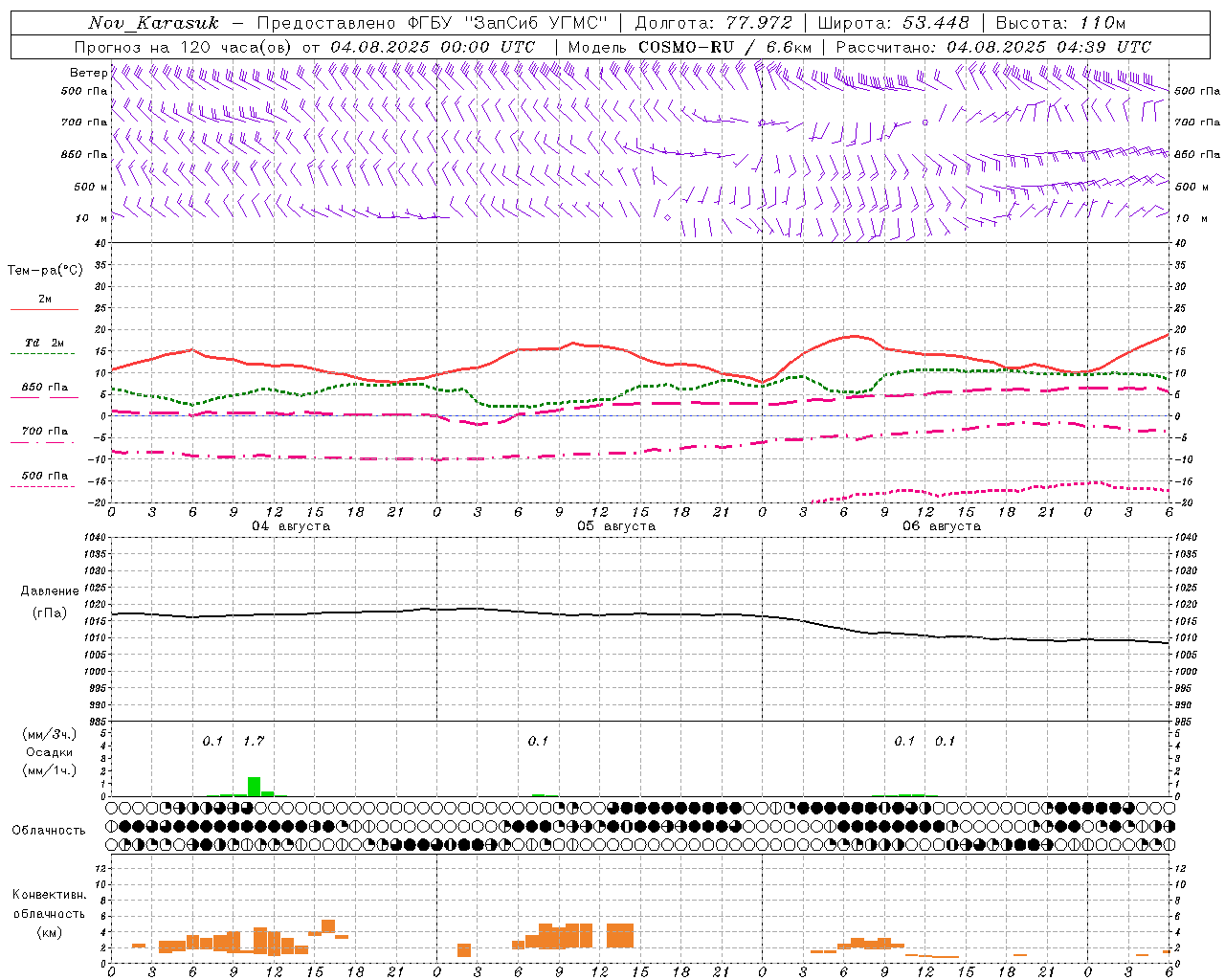Click the Td 2м dew point legend entry

click(x=45, y=343)
